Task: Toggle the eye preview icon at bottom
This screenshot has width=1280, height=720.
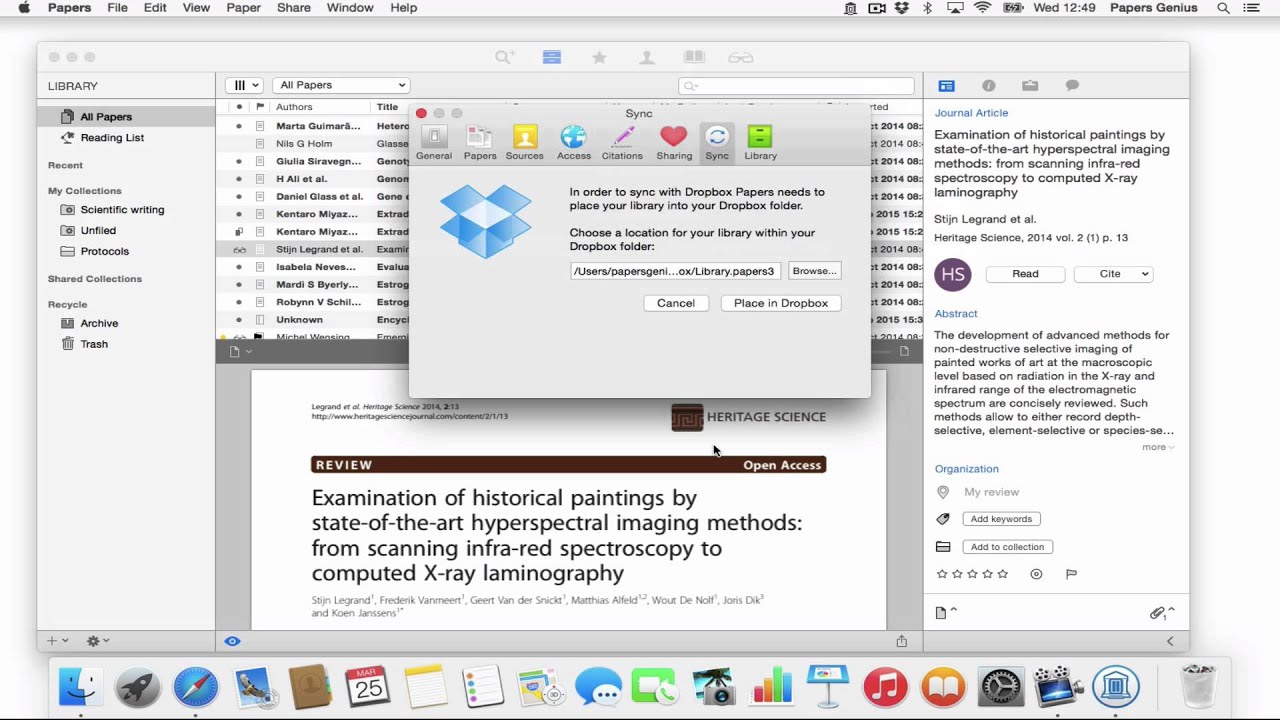Action: click(232, 641)
